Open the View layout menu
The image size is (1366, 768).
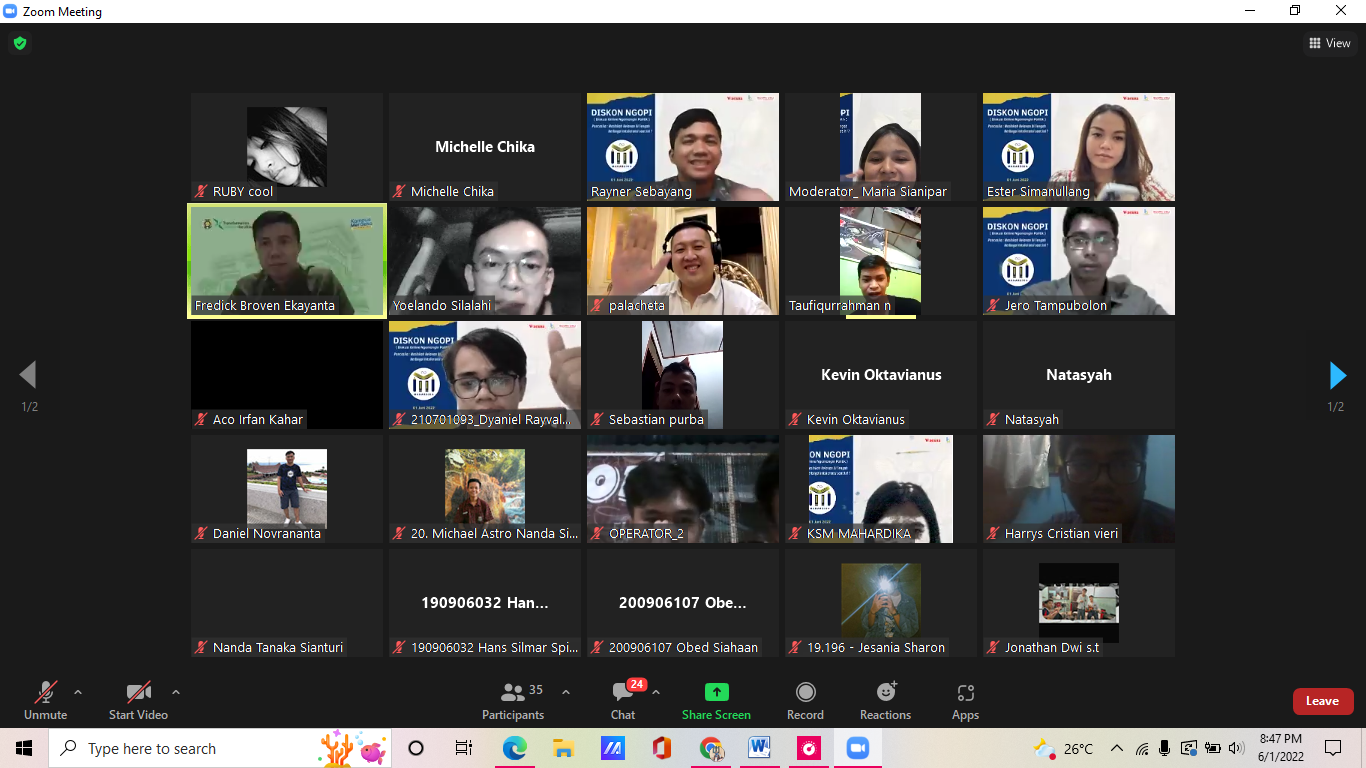[1330, 43]
